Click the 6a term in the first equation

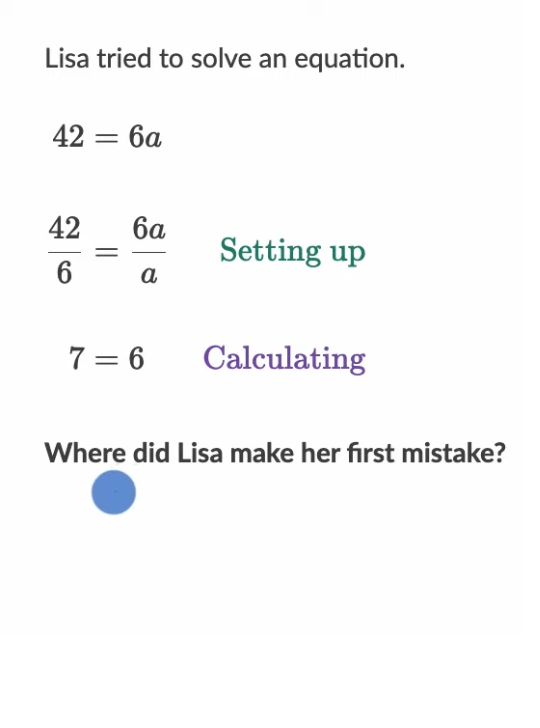tap(145, 137)
